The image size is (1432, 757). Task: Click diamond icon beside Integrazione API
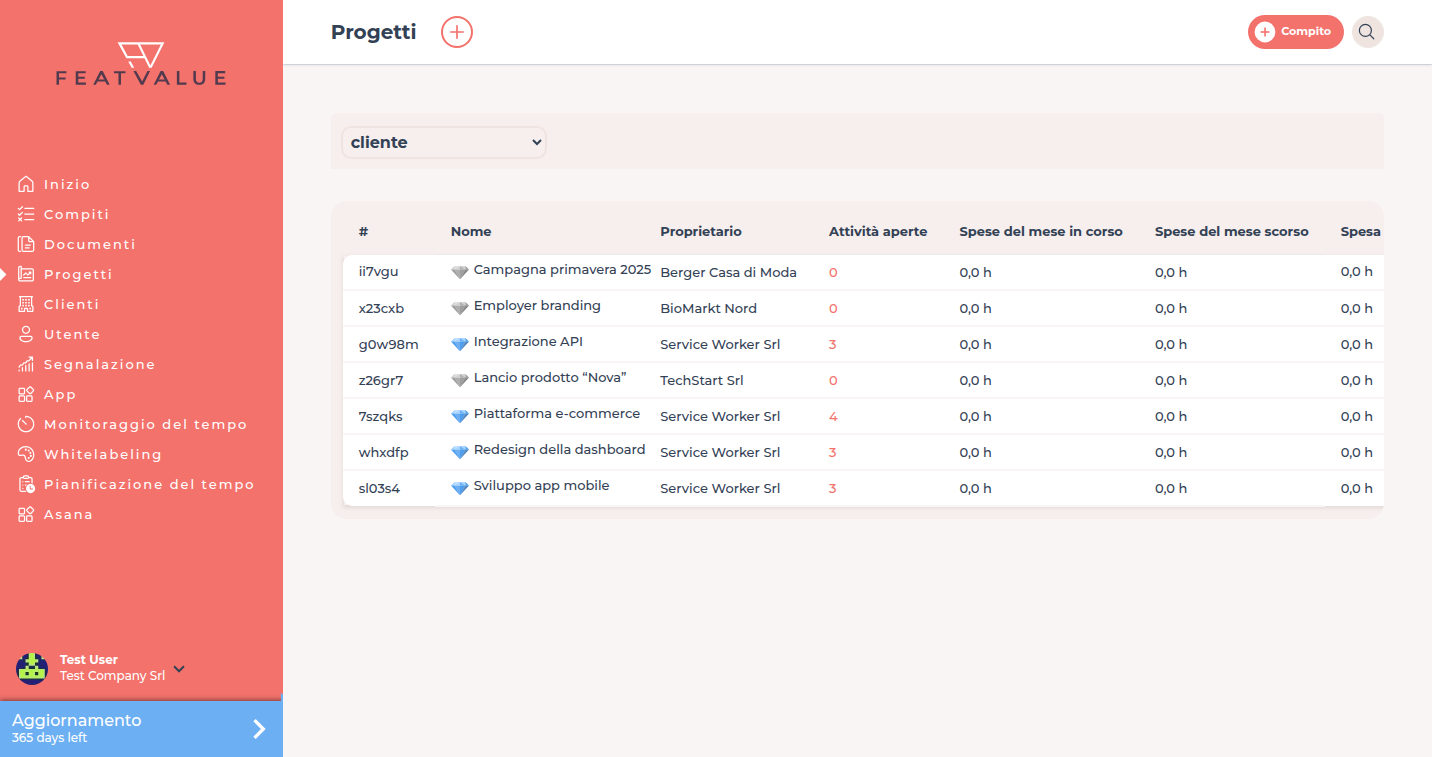tap(460, 344)
